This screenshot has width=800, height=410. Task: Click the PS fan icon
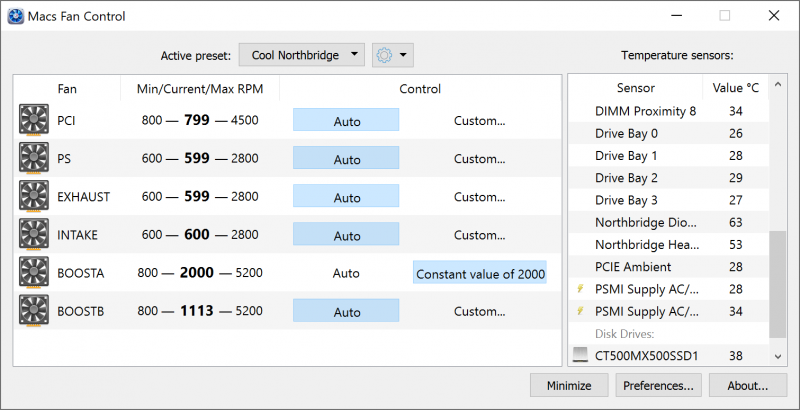click(34, 159)
